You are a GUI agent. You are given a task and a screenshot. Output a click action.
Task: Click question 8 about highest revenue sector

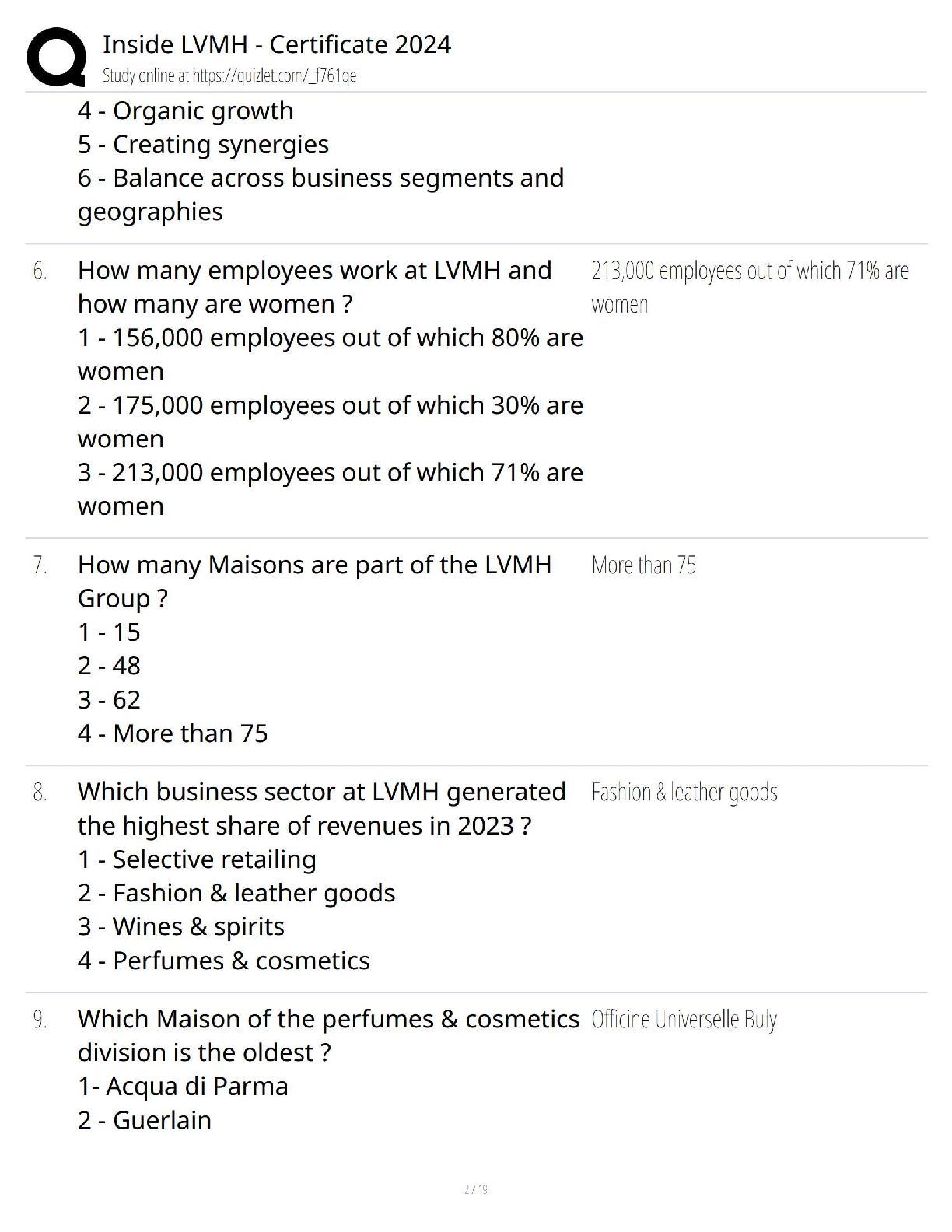[x=321, y=809]
